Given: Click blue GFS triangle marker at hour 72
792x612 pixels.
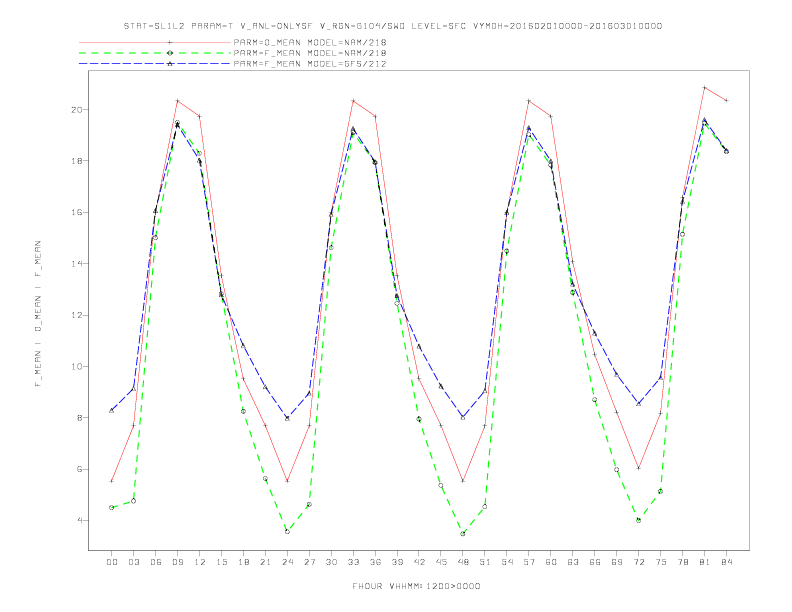Looking at the screenshot, I should 638,403.
